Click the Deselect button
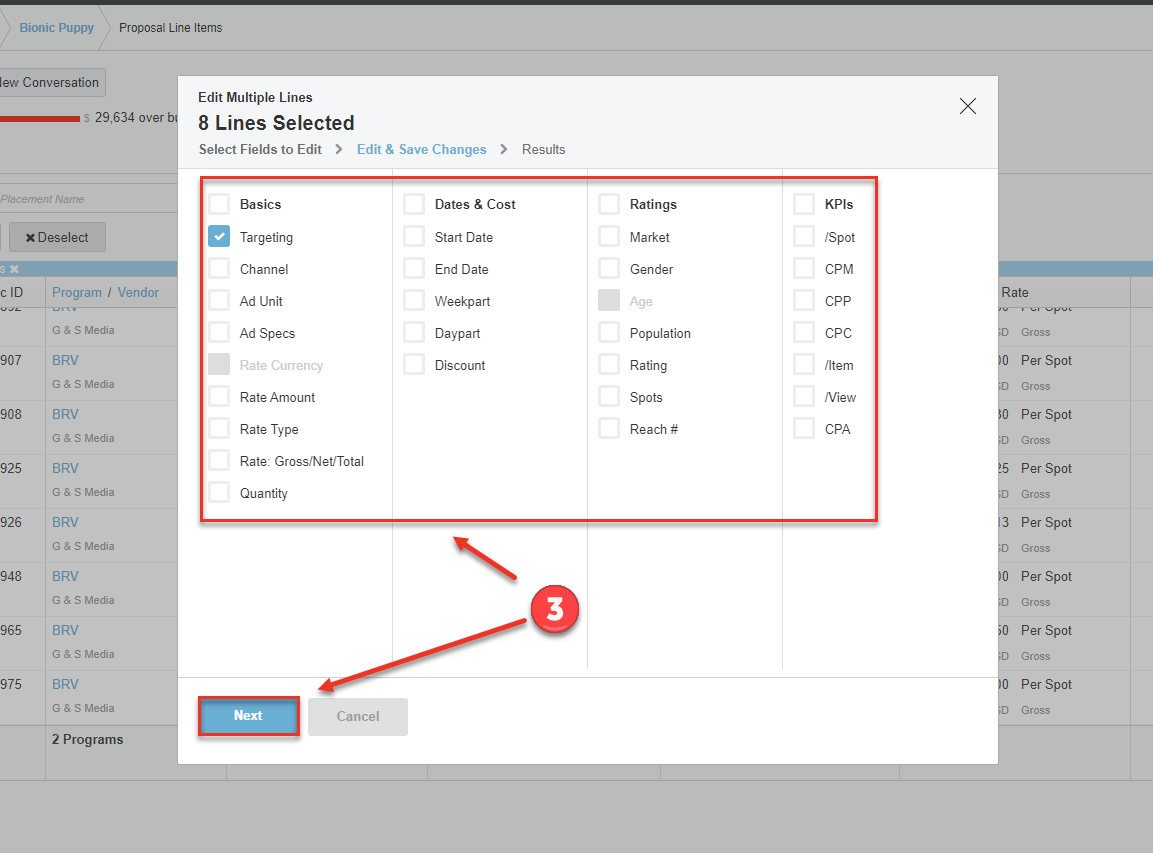 [57, 238]
